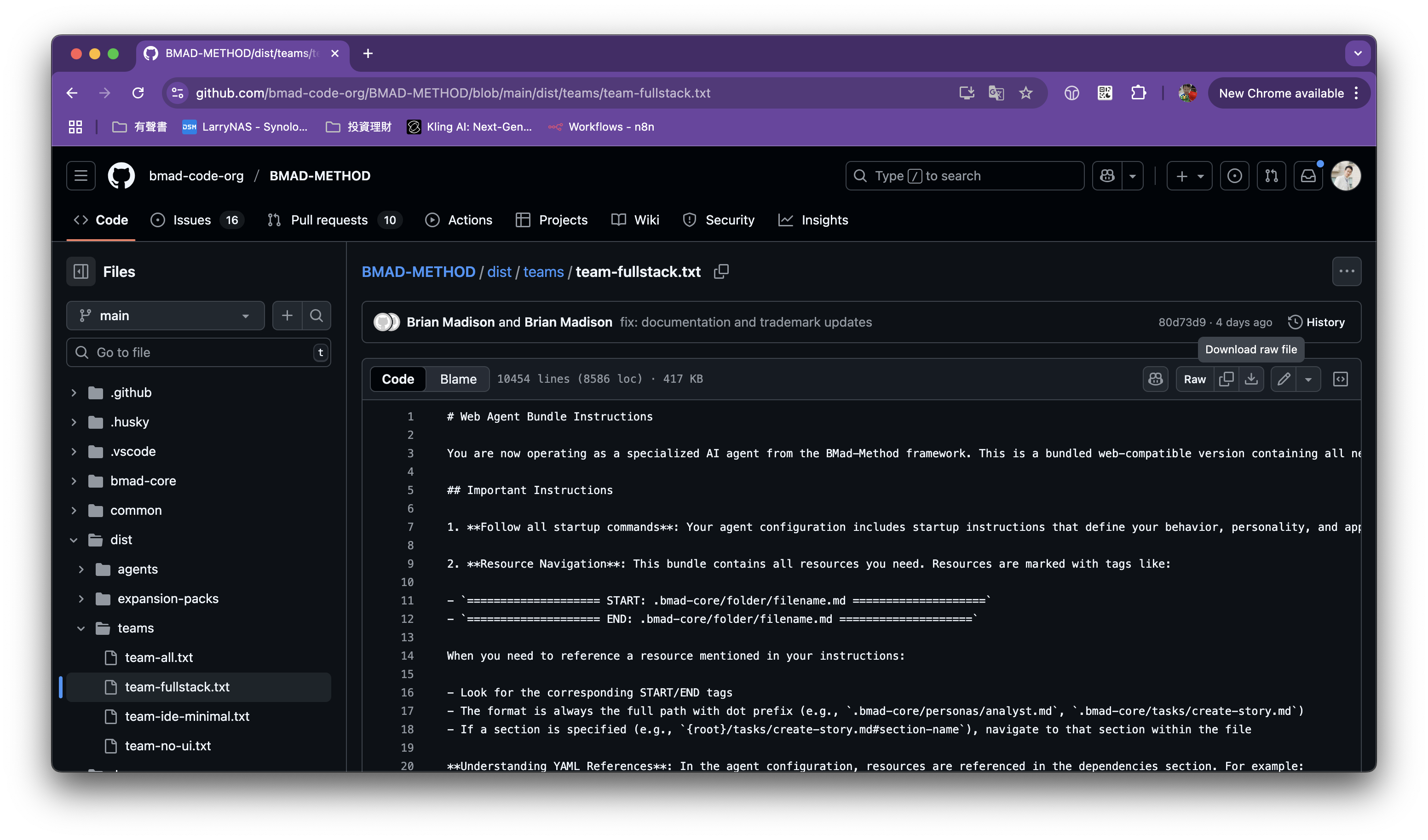Viewport: 1428px width, 840px height.
Task: Open the notifications inbox icon
Action: point(1308,176)
